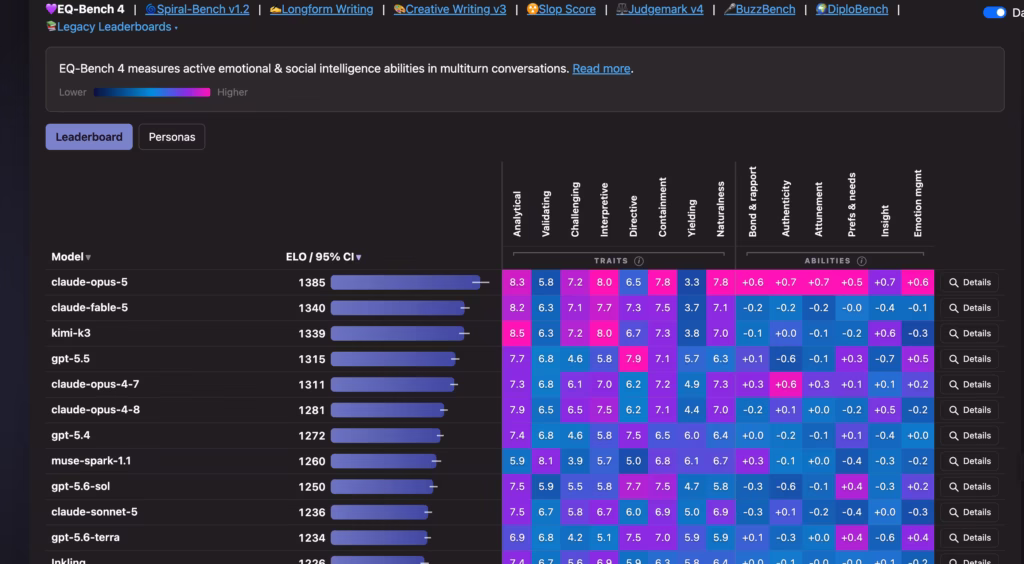Click Details magnifier for muse-spark-1.1
Viewport: 1024px width, 564px height.
[x=953, y=461]
